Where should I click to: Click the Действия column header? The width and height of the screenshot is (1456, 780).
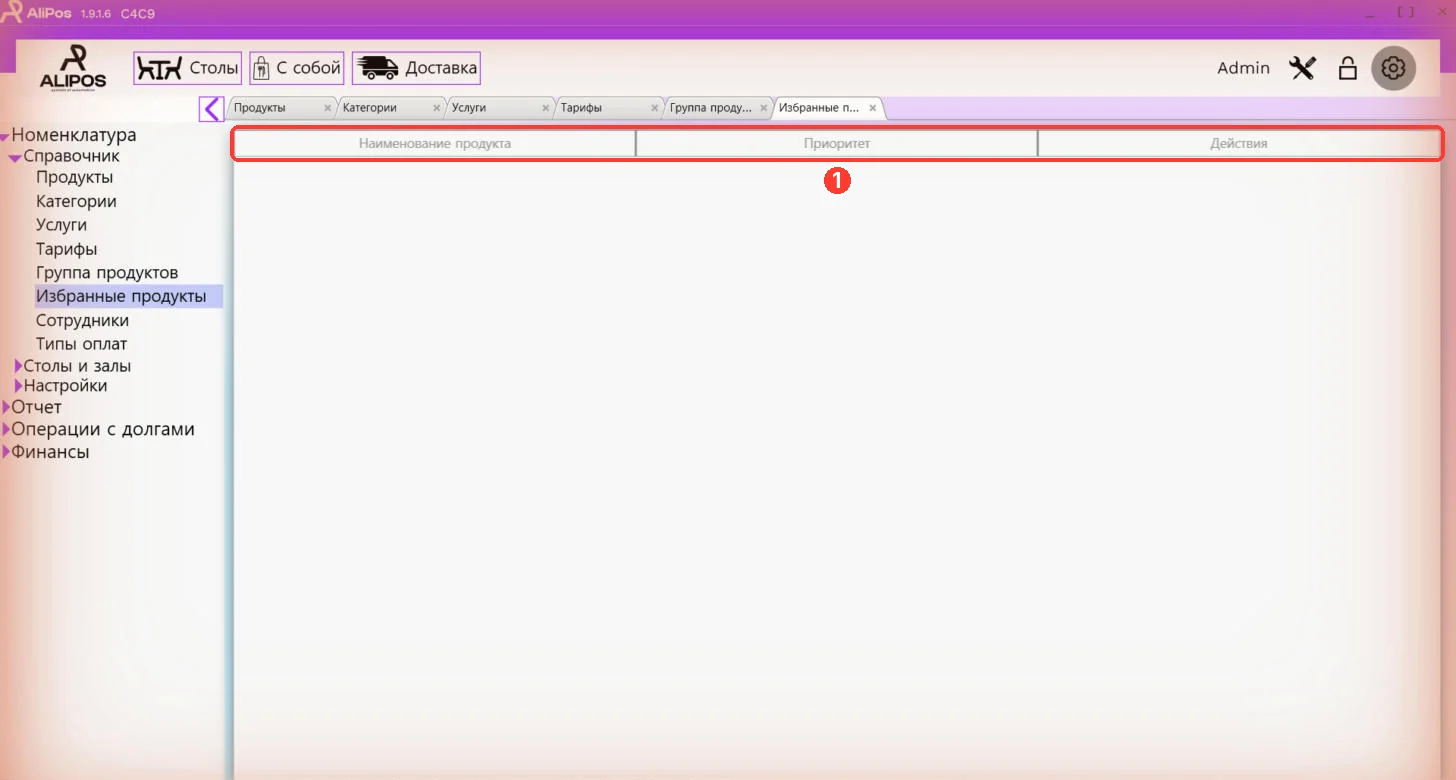1239,144
